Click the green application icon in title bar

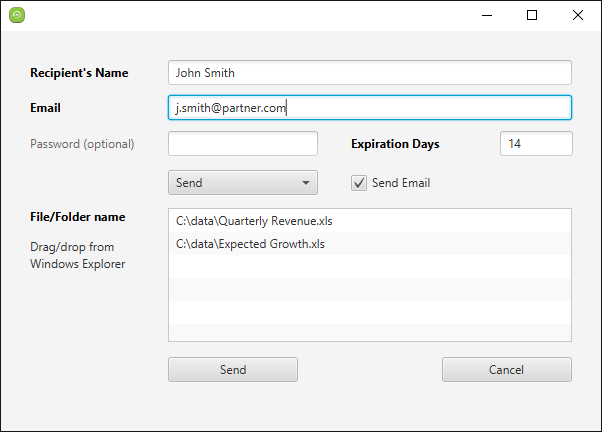pyautogui.click(x=16, y=15)
